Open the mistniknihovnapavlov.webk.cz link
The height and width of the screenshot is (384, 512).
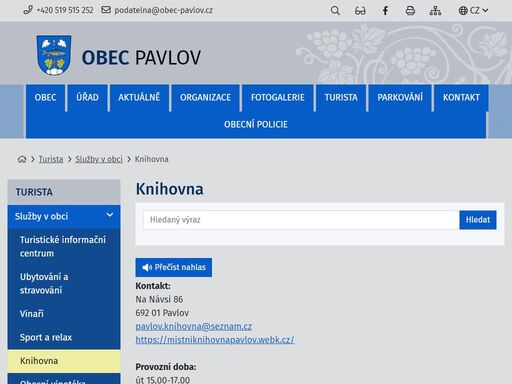click(215, 340)
